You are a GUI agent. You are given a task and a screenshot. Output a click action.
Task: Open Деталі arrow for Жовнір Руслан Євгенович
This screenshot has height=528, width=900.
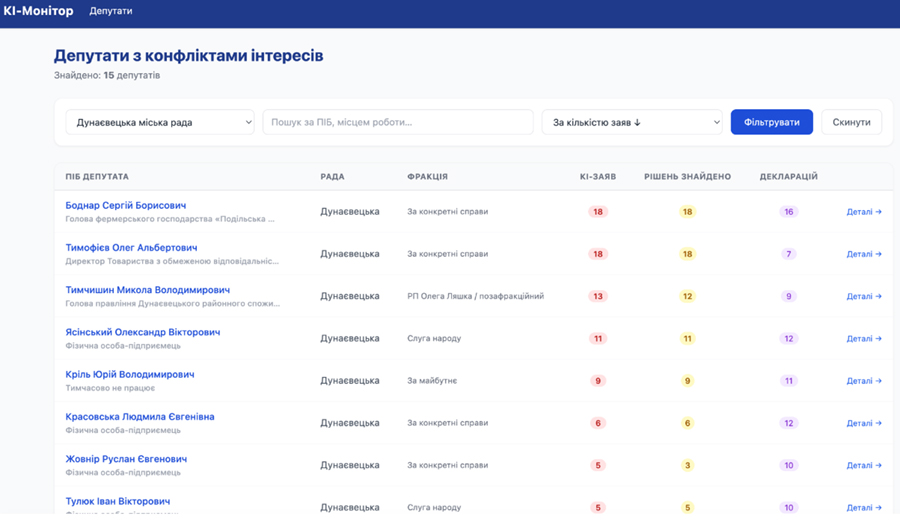click(x=864, y=465)
